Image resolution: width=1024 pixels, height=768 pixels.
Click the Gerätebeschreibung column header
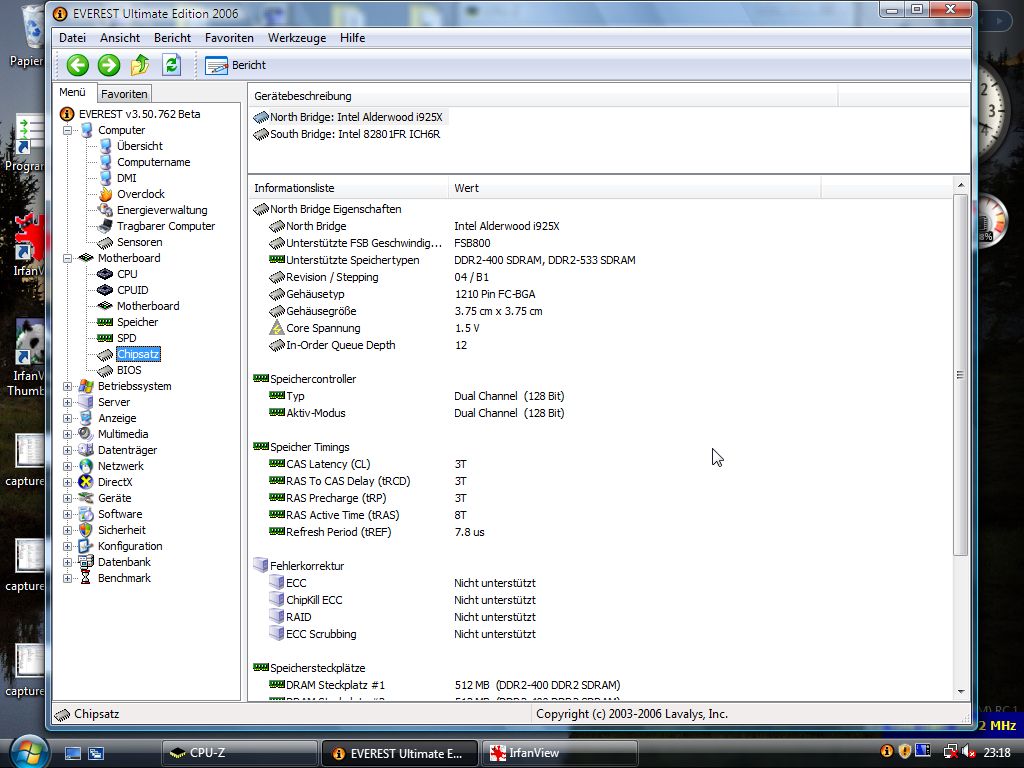pyautogui.click(x=543, y=97)
